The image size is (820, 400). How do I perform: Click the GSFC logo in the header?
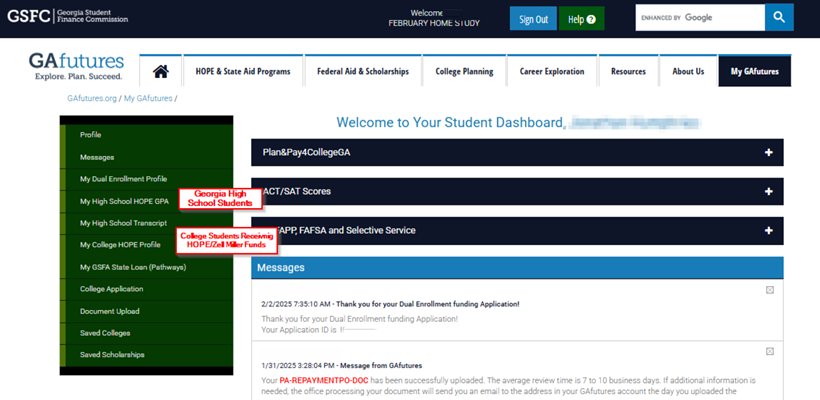pos(67,16)
